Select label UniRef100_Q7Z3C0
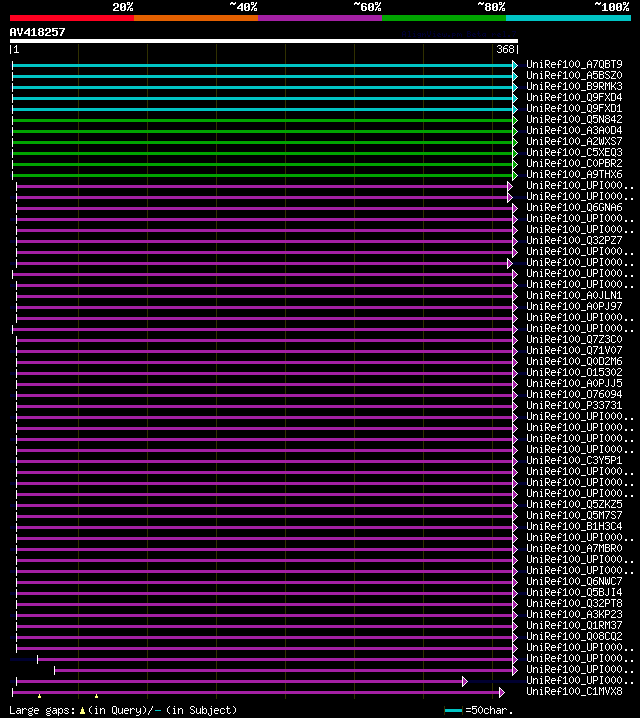Viewport: 640px width, 718px height. 574,339
